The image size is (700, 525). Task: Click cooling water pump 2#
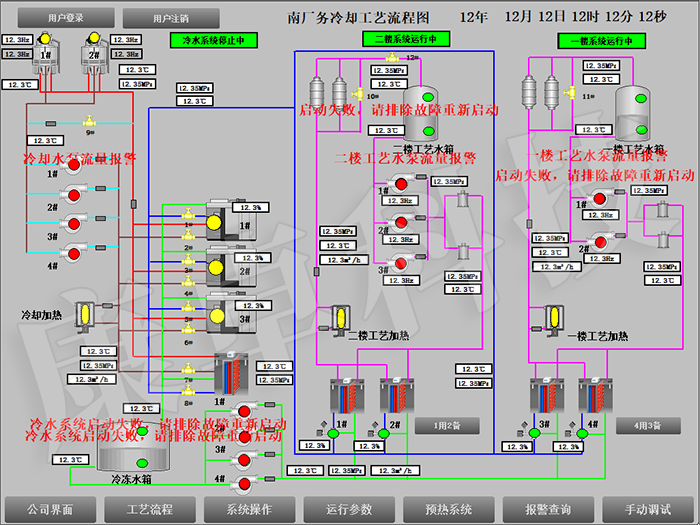[x=73, y=195]
